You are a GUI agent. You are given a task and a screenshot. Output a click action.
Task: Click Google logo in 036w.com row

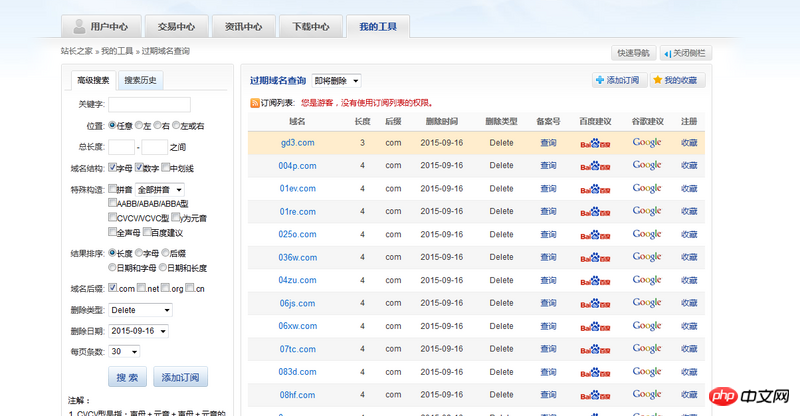tap(647, 257)
